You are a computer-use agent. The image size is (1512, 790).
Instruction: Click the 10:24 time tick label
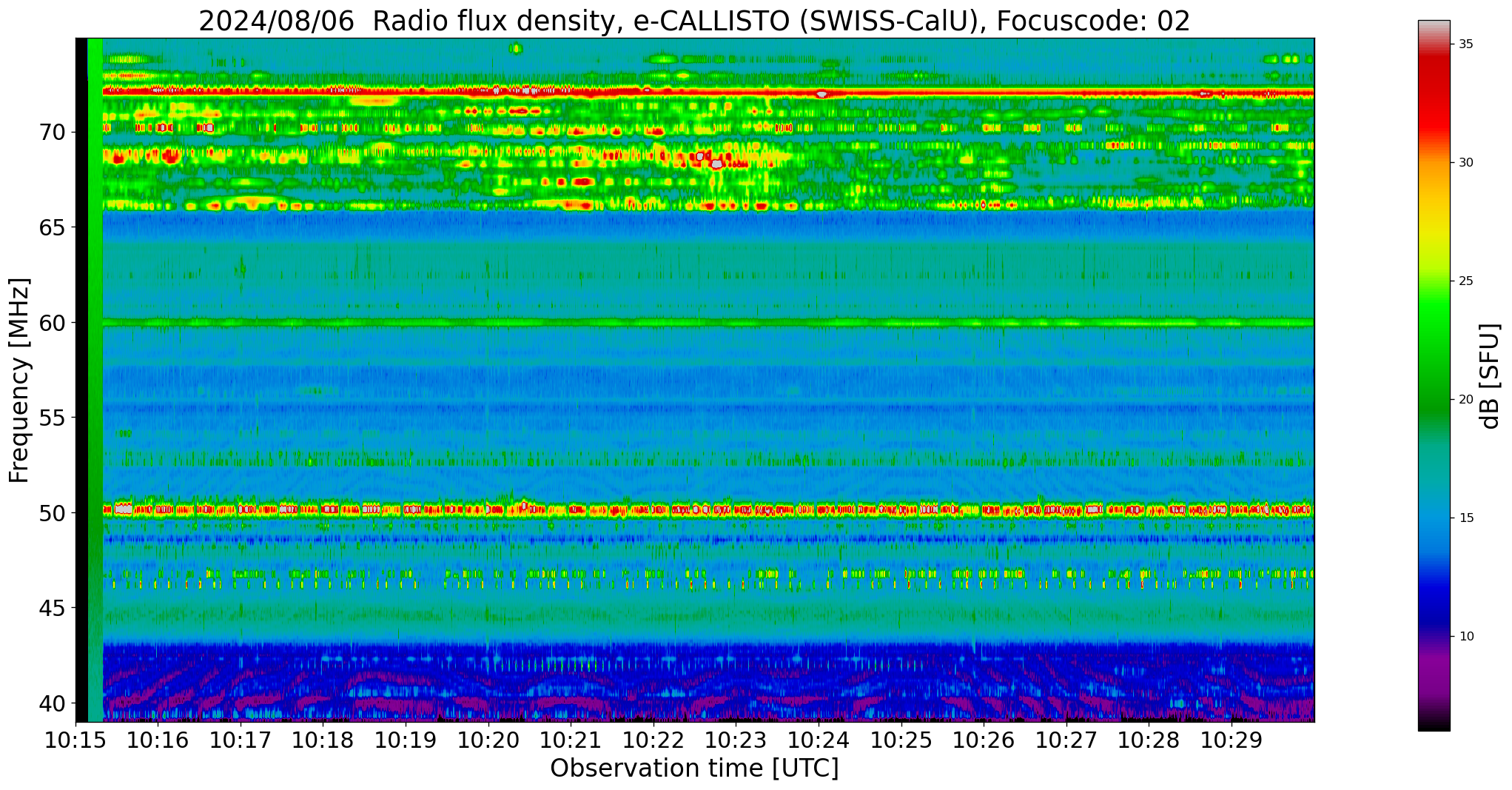[x=817, y=740]
